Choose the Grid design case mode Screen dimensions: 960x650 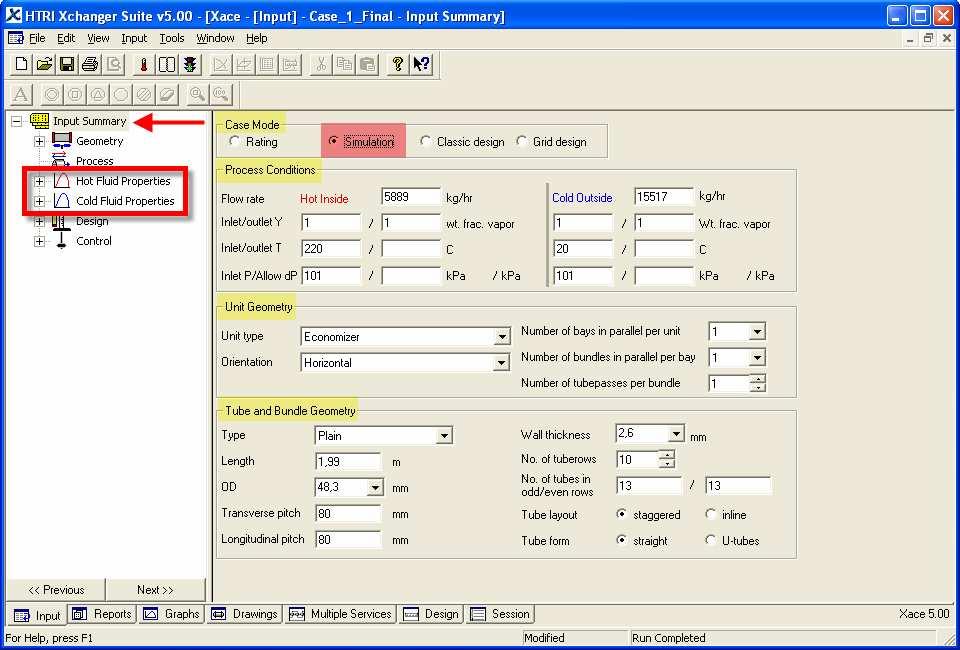522,141
